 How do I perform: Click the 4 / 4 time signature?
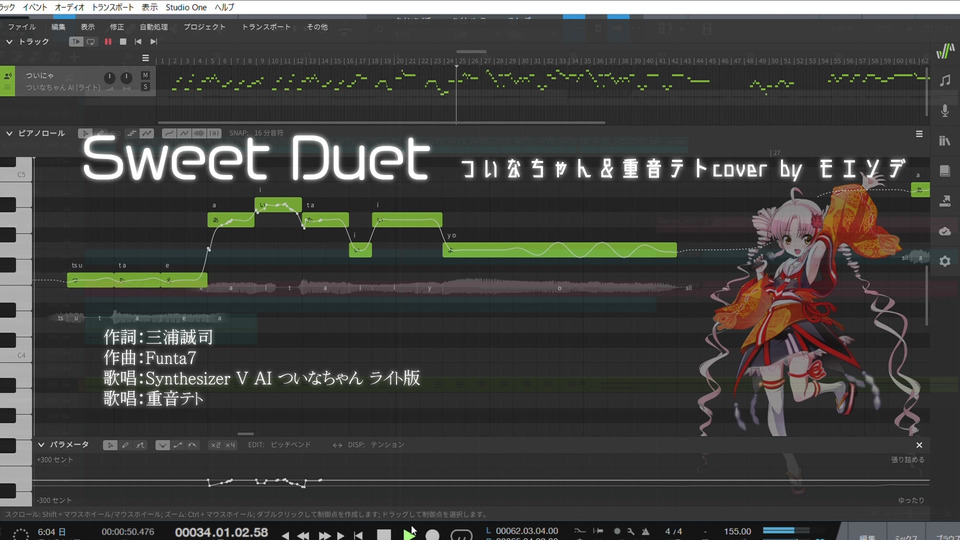(673, 531)
